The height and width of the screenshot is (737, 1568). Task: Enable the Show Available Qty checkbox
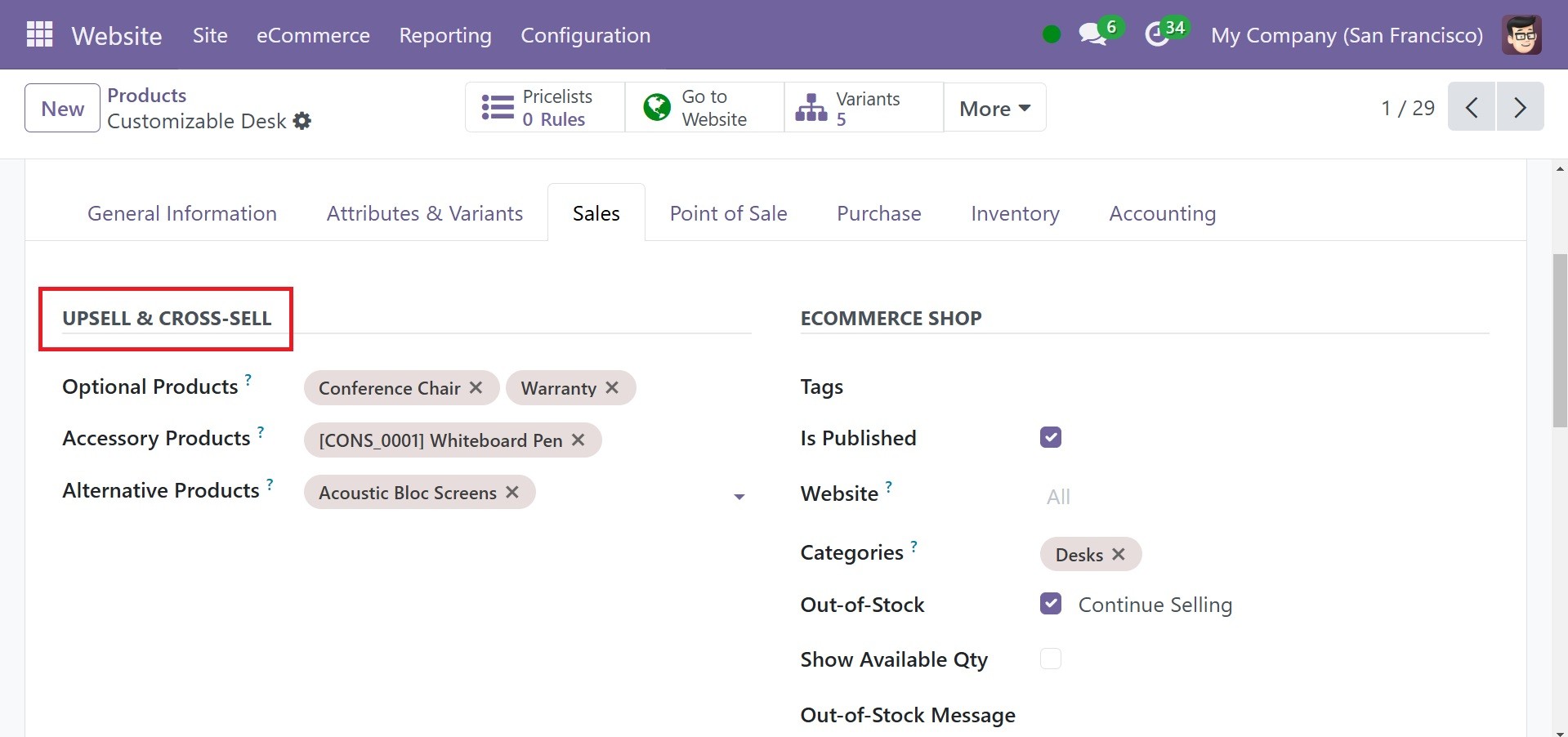coord(1051,659)
